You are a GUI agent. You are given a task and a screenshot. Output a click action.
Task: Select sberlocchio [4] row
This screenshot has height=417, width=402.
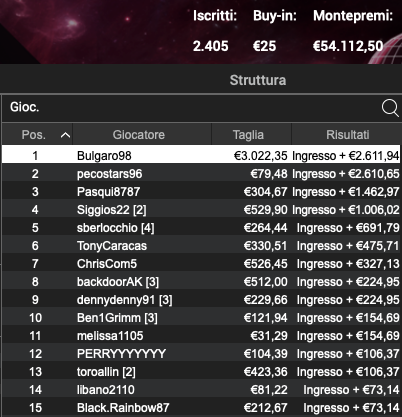tap(201, 228)
